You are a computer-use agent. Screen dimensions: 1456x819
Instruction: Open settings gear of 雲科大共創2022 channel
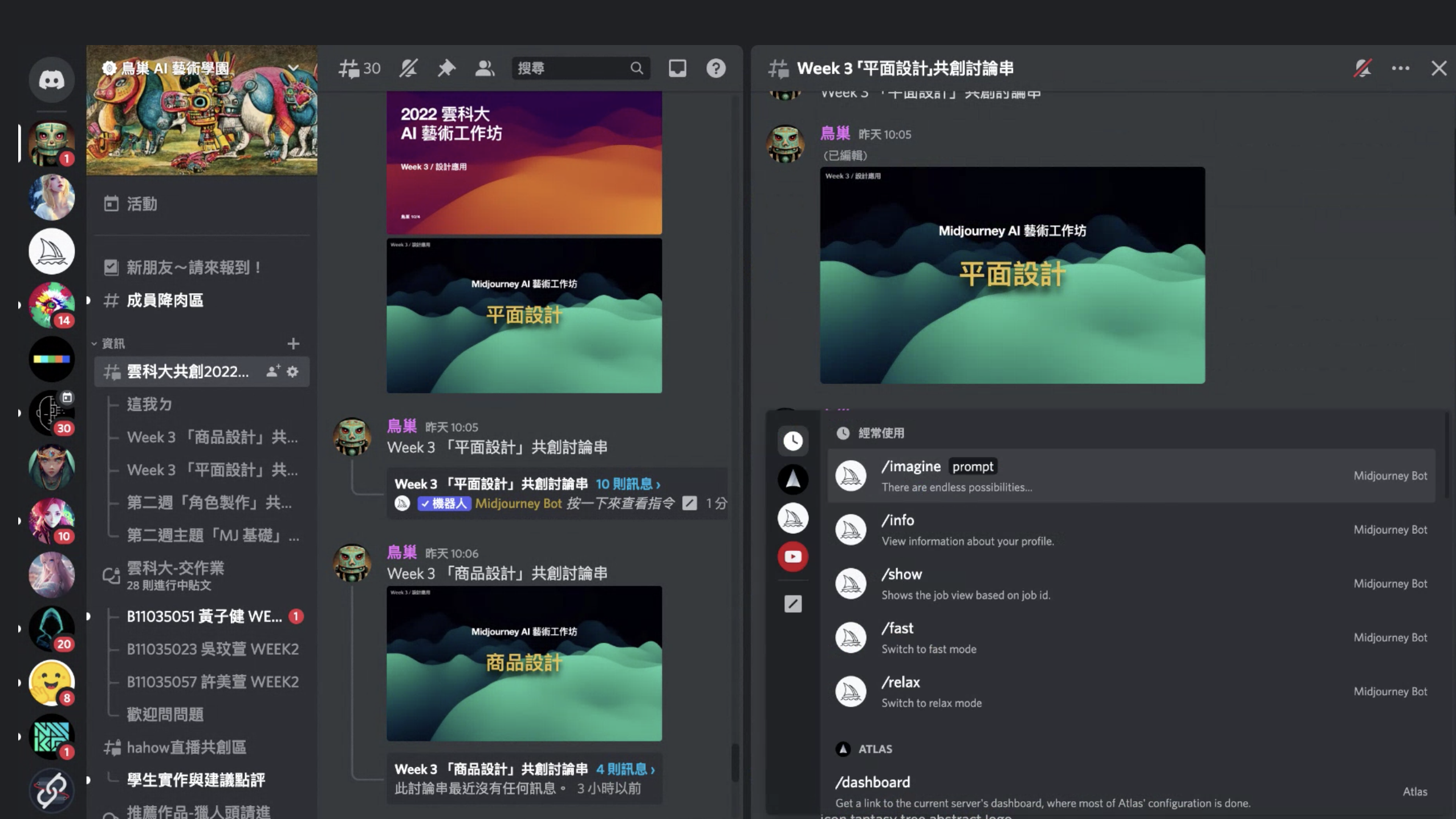click(292, 371)
